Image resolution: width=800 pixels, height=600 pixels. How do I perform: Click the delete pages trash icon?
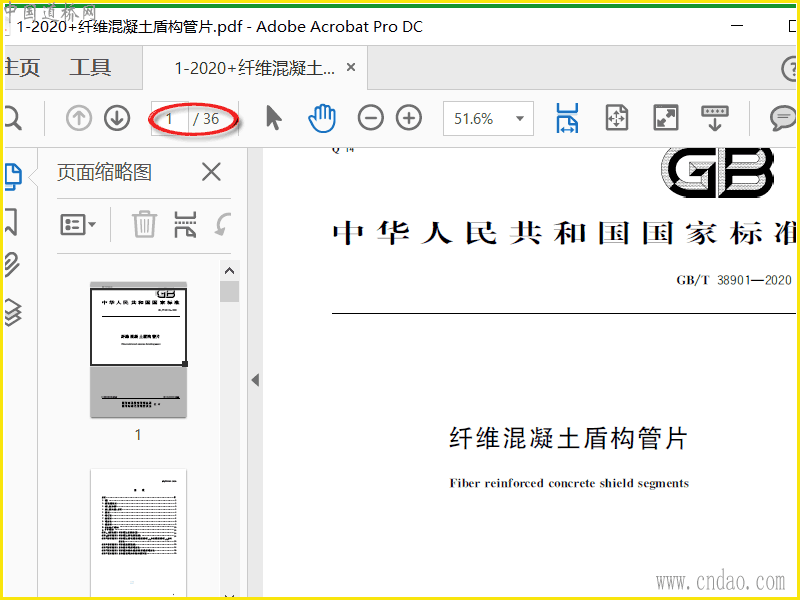[144, 224]
